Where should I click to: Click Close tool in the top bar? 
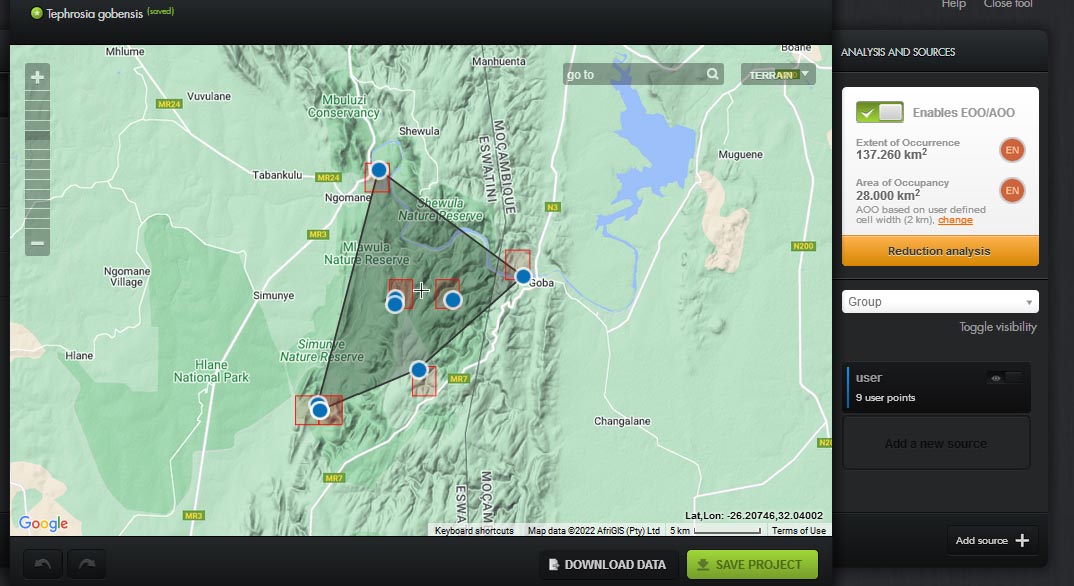[x=1008, y=5]
